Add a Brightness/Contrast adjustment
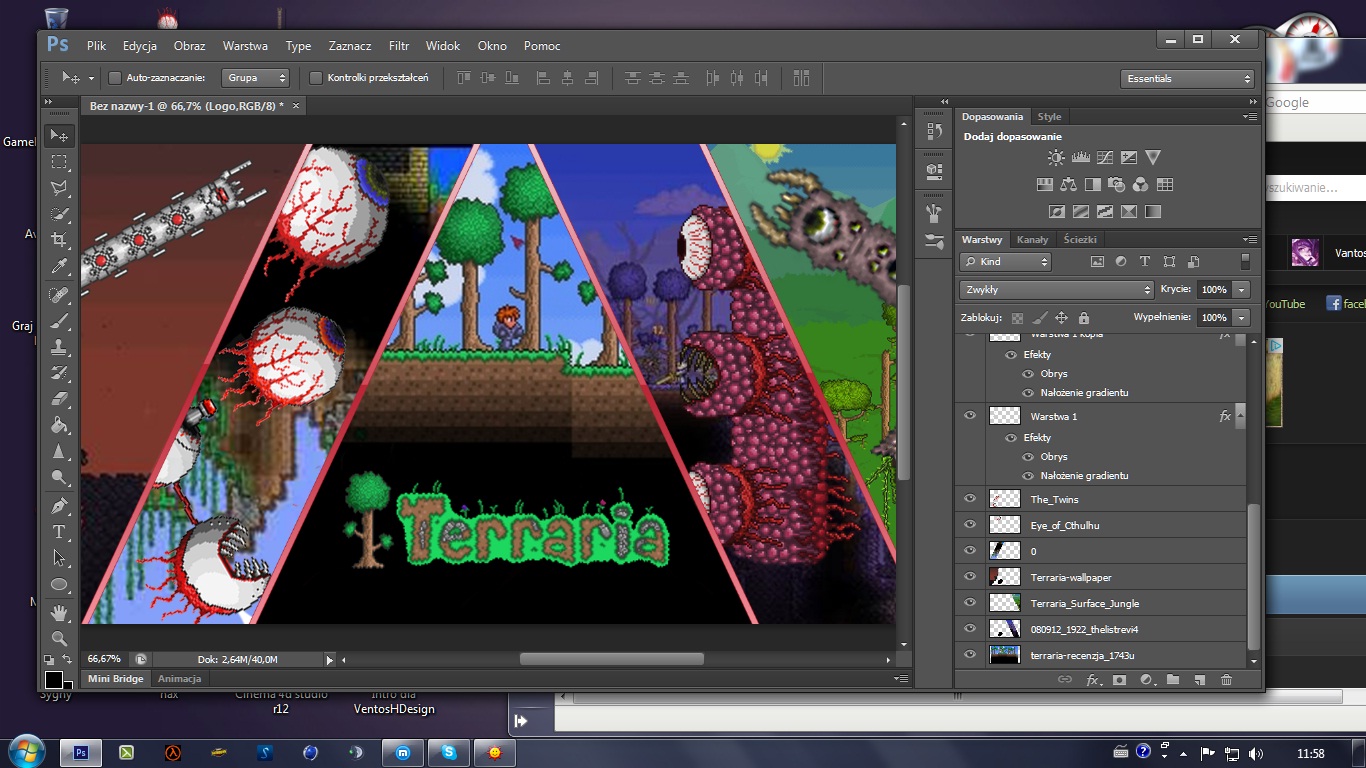 click(x=1056, y=157)
